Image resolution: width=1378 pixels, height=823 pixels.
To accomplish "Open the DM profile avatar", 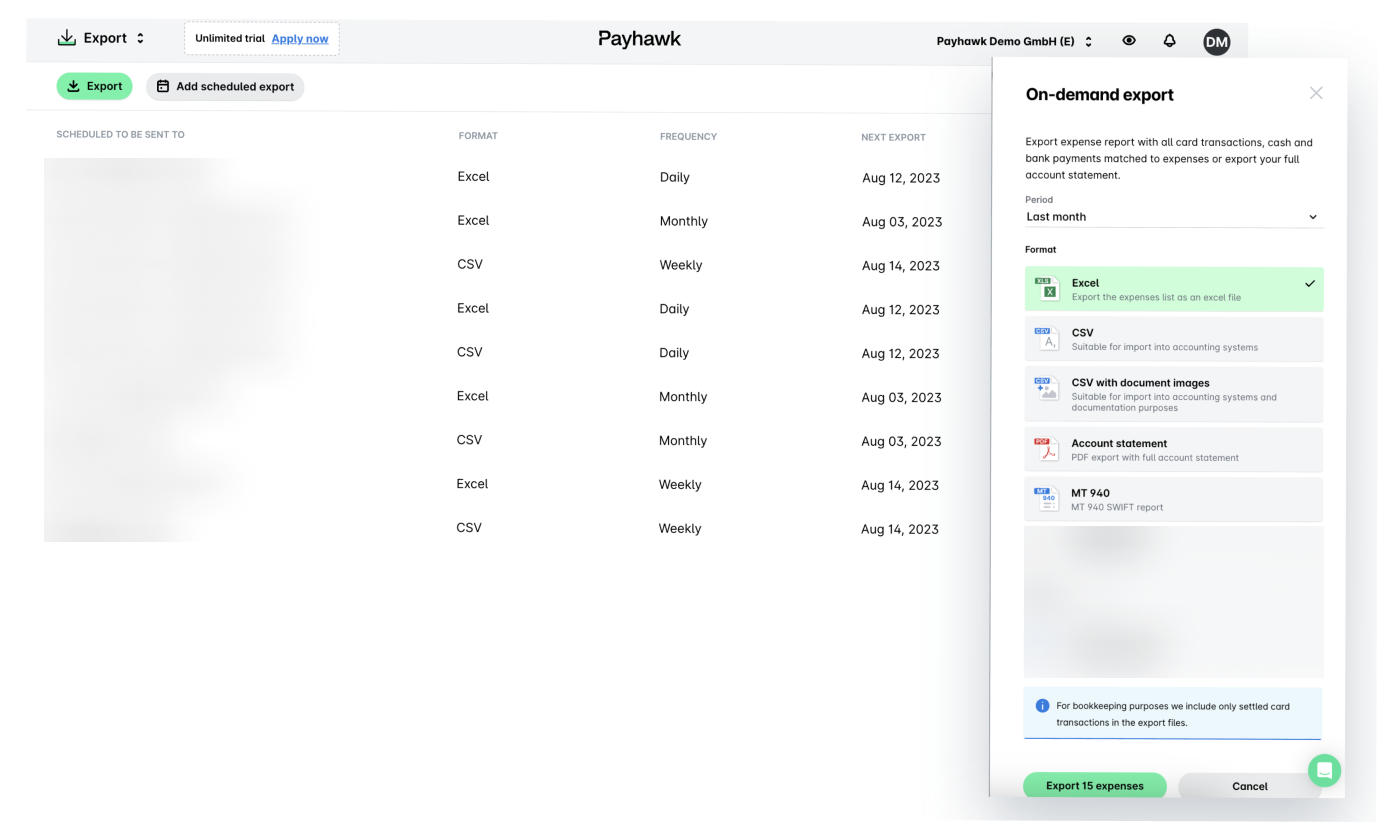I will pos(1217,41).
